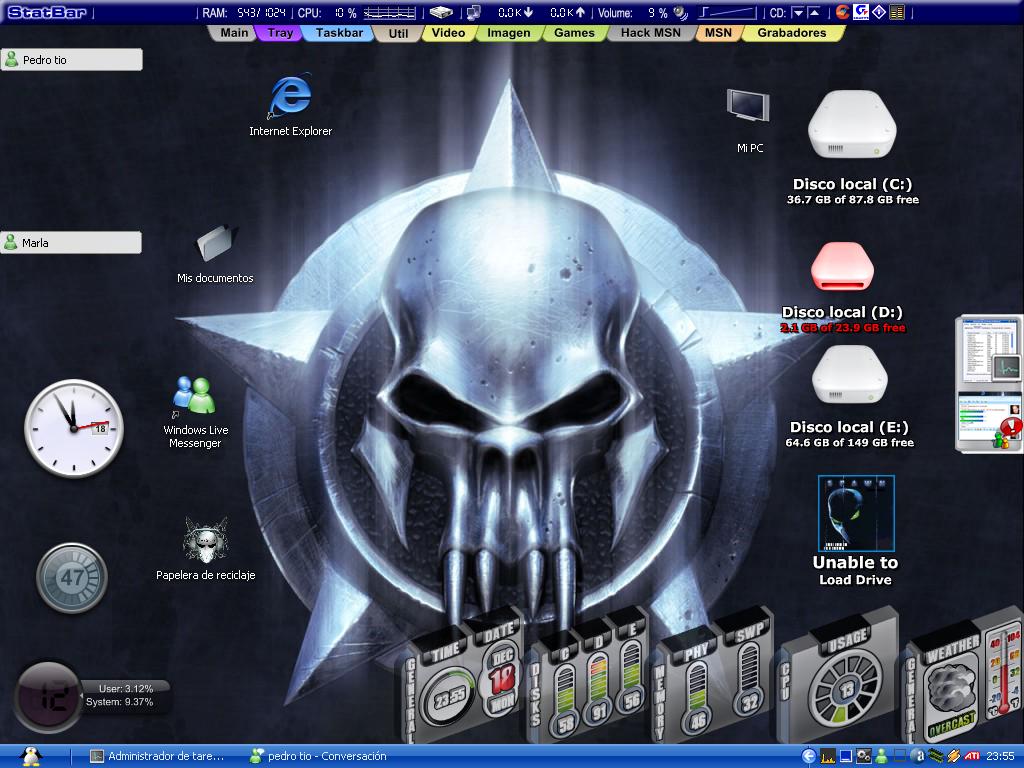Click the orange safely-remove tray icon
This screenshot has width=1024, height=768.
click(953, 756)
